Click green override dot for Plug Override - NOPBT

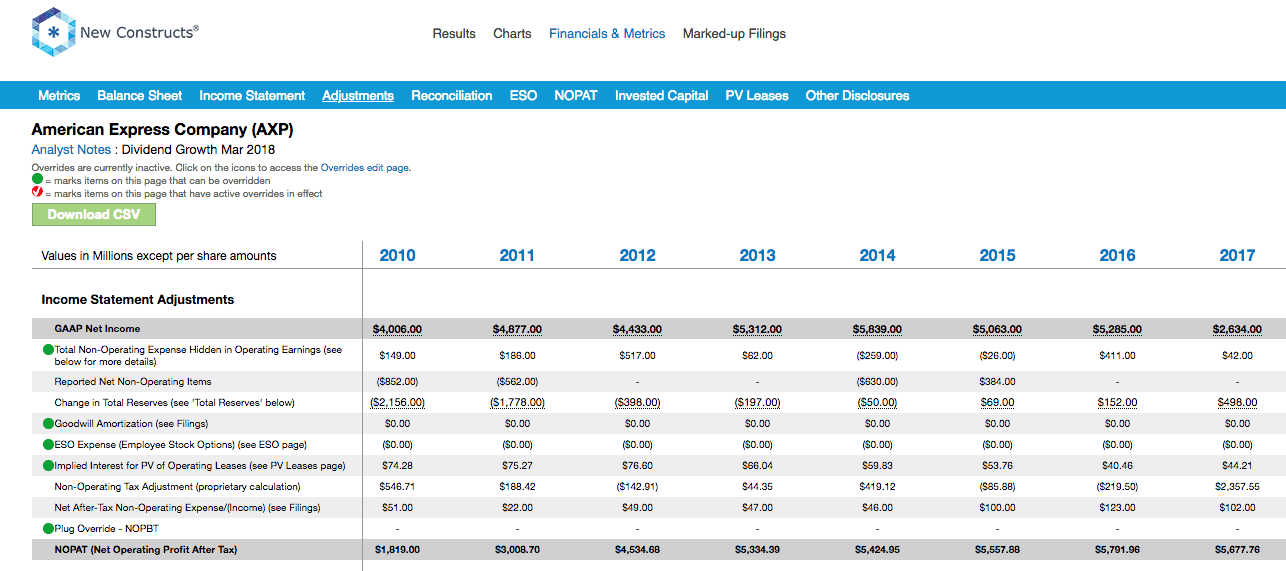(x=48, y=529)
